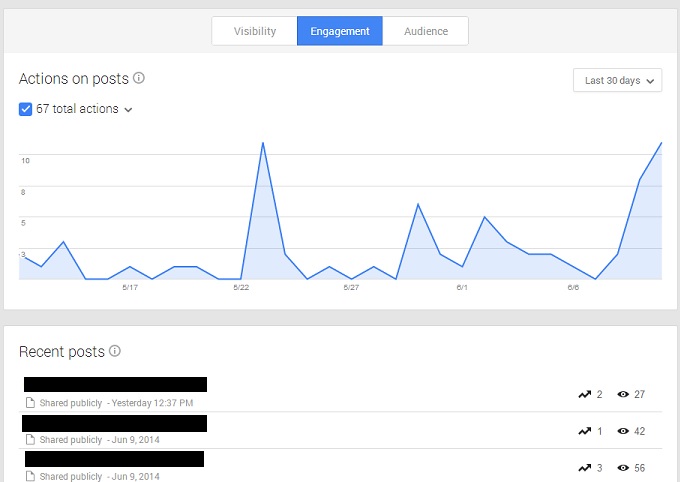The height and width of the screenshot is (482, 680).
Task: Click trend arrow icon for Yesterday's post
Action: pos(585,394)
